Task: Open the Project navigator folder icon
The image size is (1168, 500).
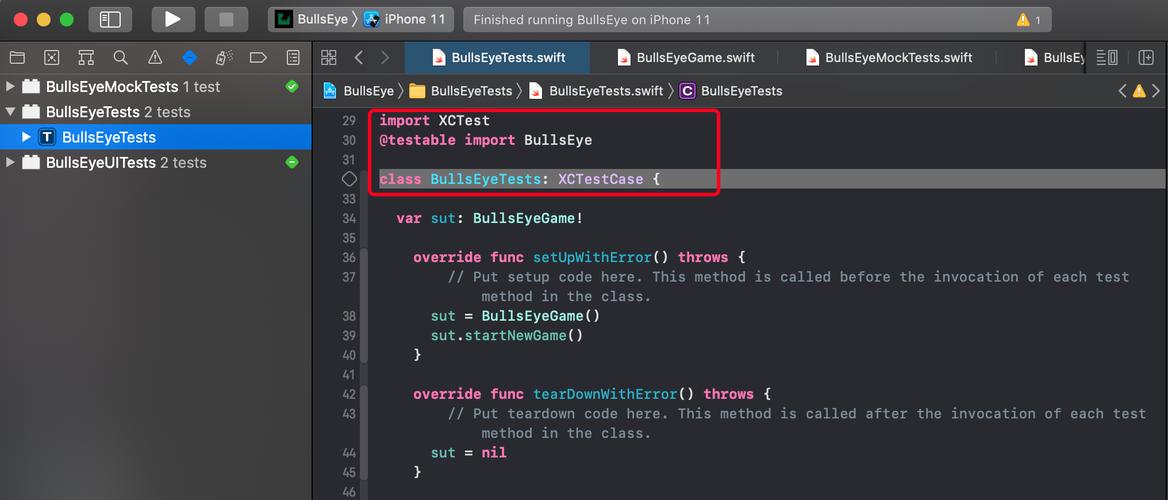Action: 16,57
